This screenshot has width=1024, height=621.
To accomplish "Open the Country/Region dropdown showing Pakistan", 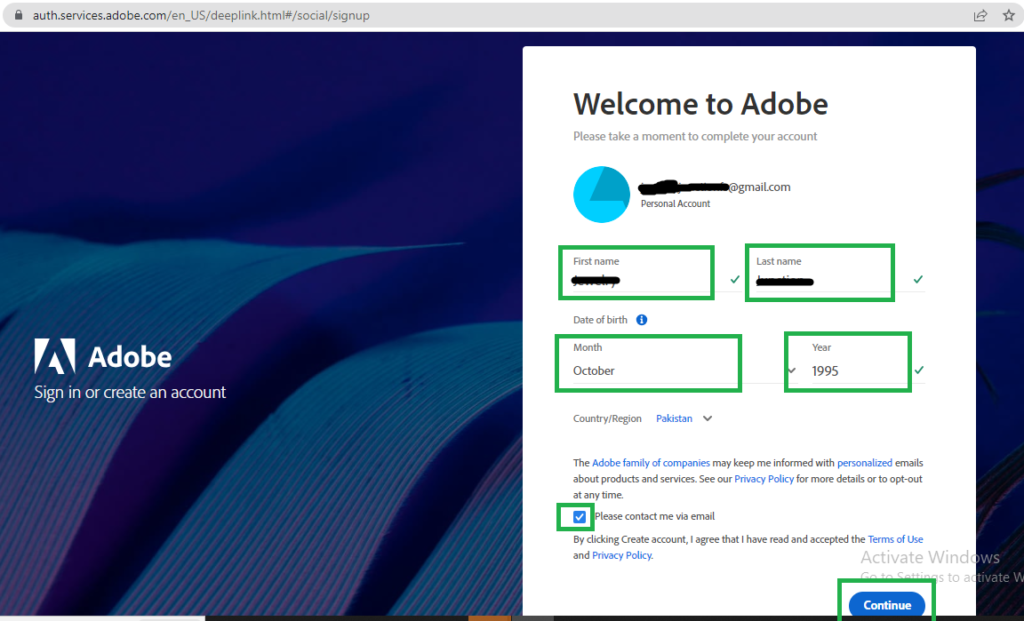I will coord(684,419).
